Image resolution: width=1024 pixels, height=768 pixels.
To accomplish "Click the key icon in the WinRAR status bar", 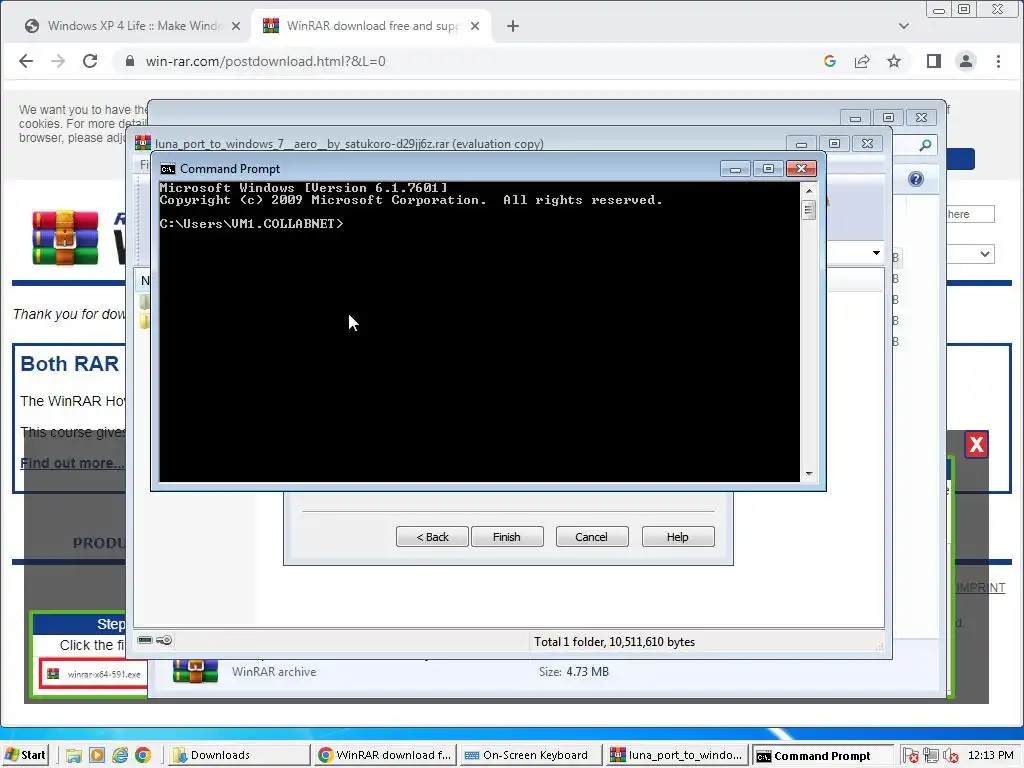I will click(165, 640).
